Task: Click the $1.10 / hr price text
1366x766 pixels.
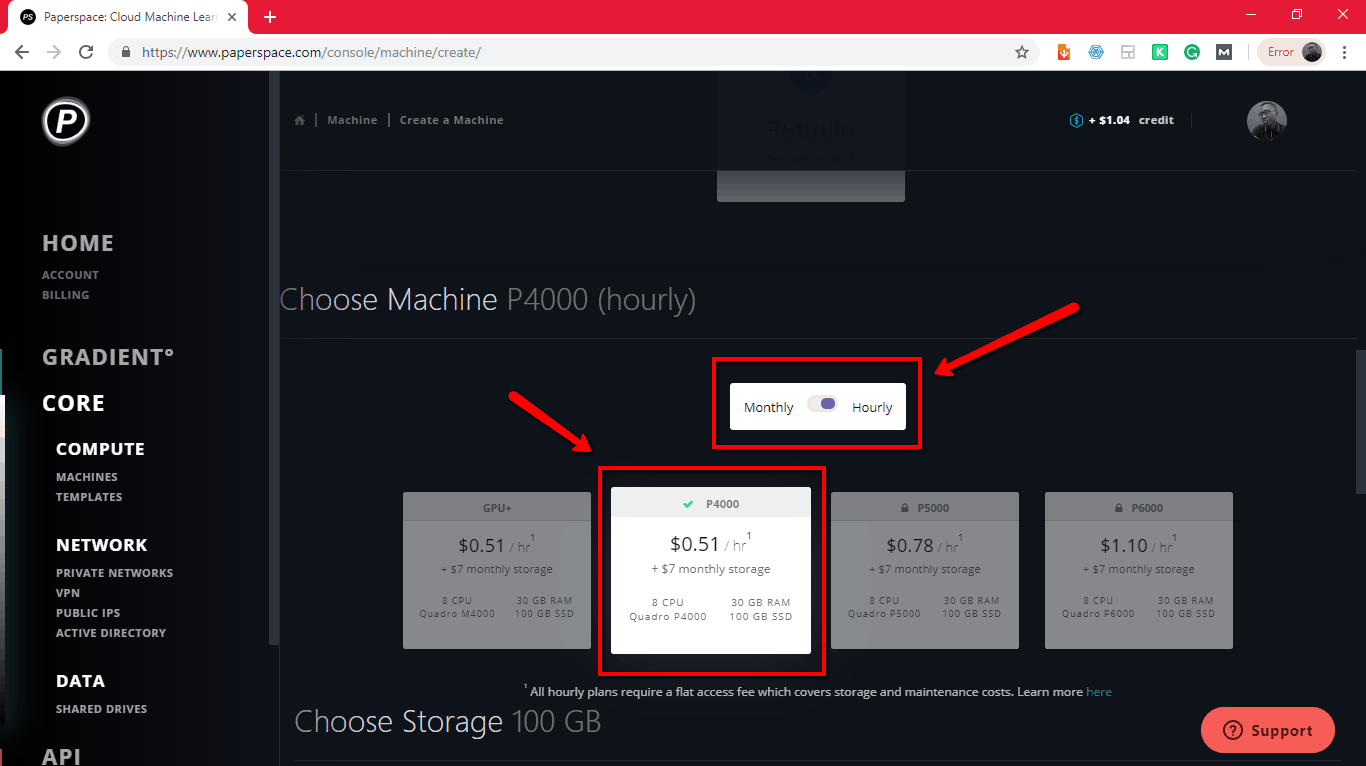Action: (1137, 546)
